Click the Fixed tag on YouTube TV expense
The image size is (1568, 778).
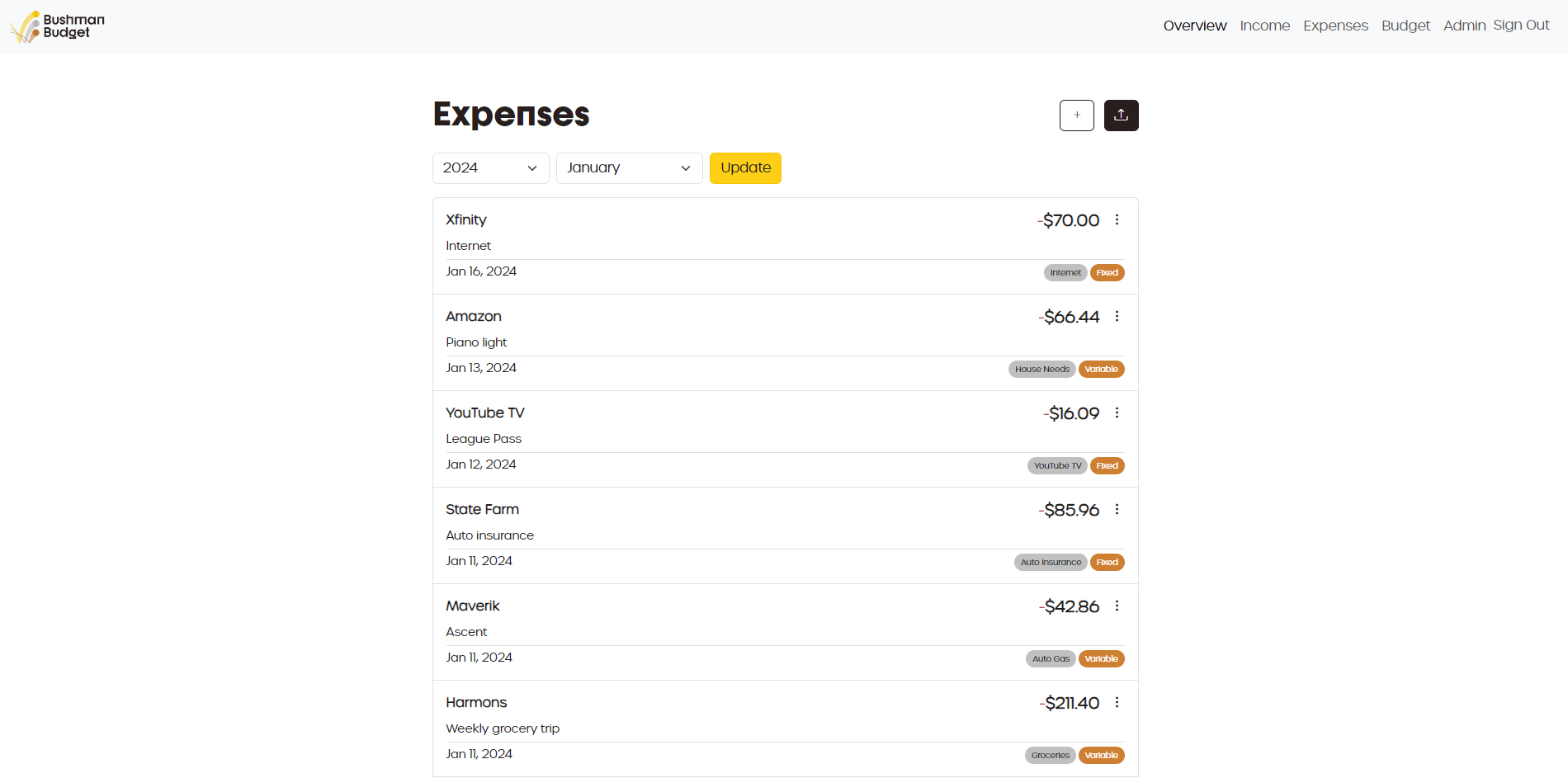click(x=1108, y=466)
